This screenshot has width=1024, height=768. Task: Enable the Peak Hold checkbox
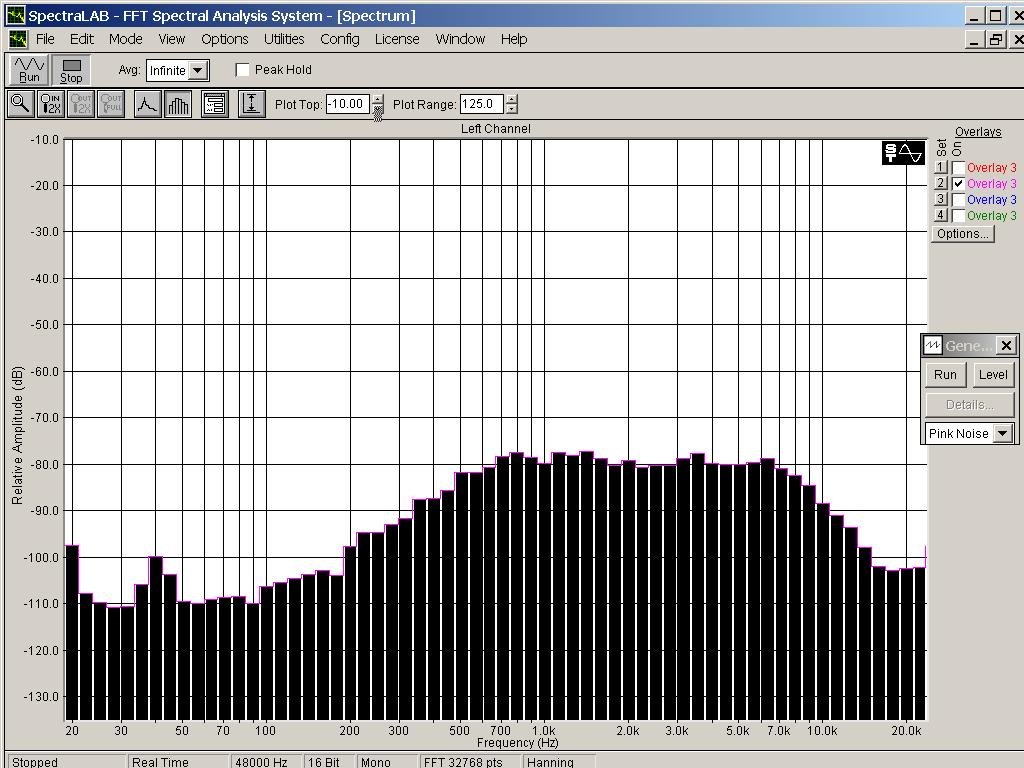click(242, 70)
